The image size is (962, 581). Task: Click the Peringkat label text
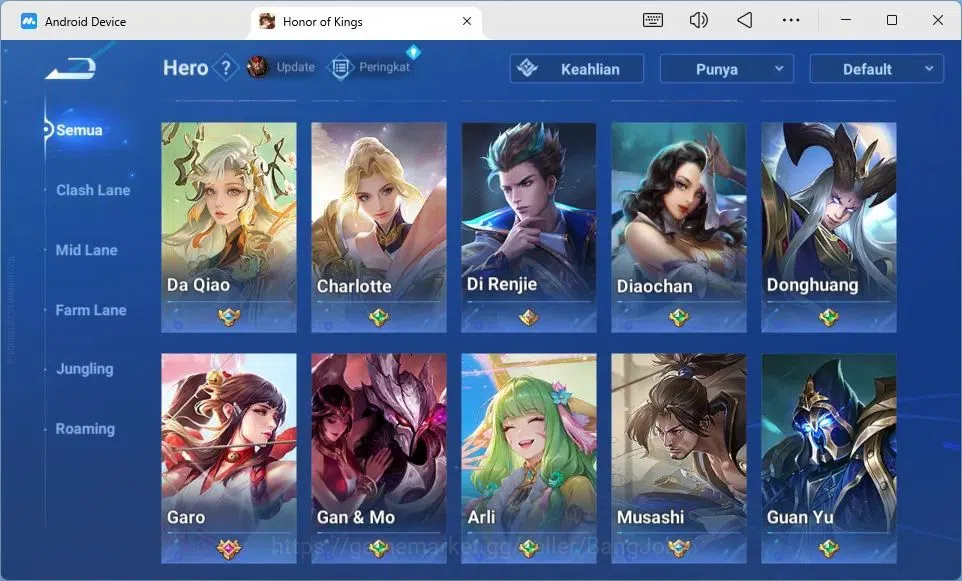pos(384,67)
